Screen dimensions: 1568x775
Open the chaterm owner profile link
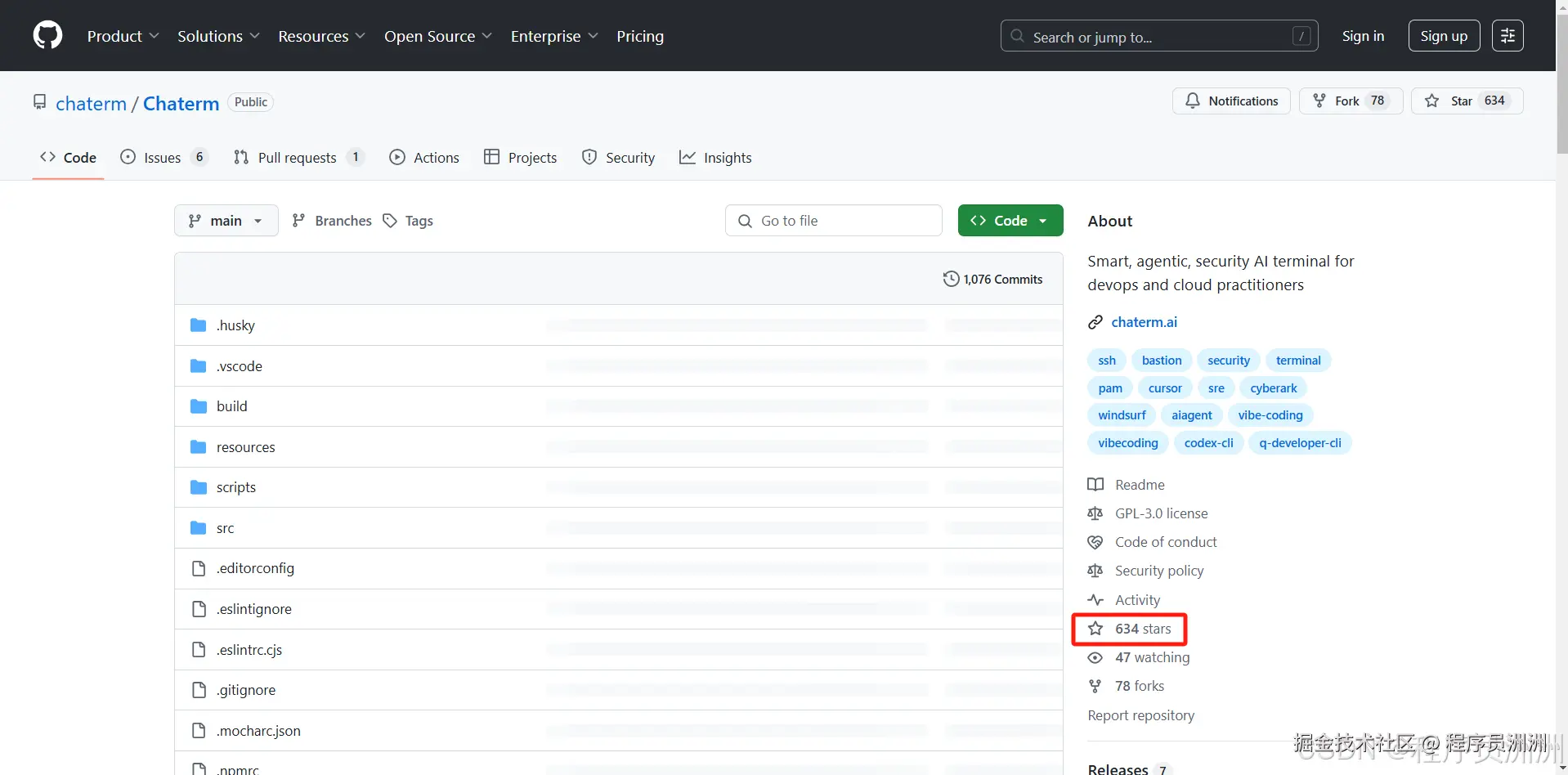pyautogui.click(x=91, y=104)
